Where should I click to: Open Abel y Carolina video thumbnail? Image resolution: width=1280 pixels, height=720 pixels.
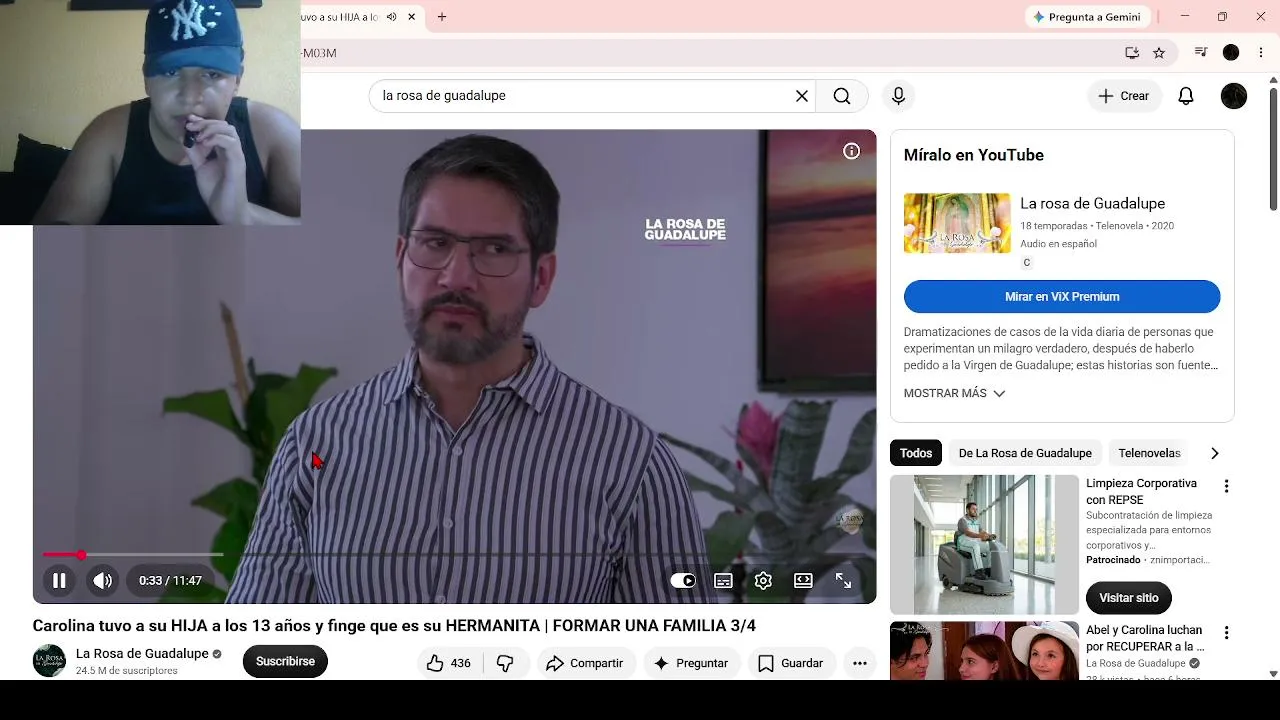click(984, 651)
